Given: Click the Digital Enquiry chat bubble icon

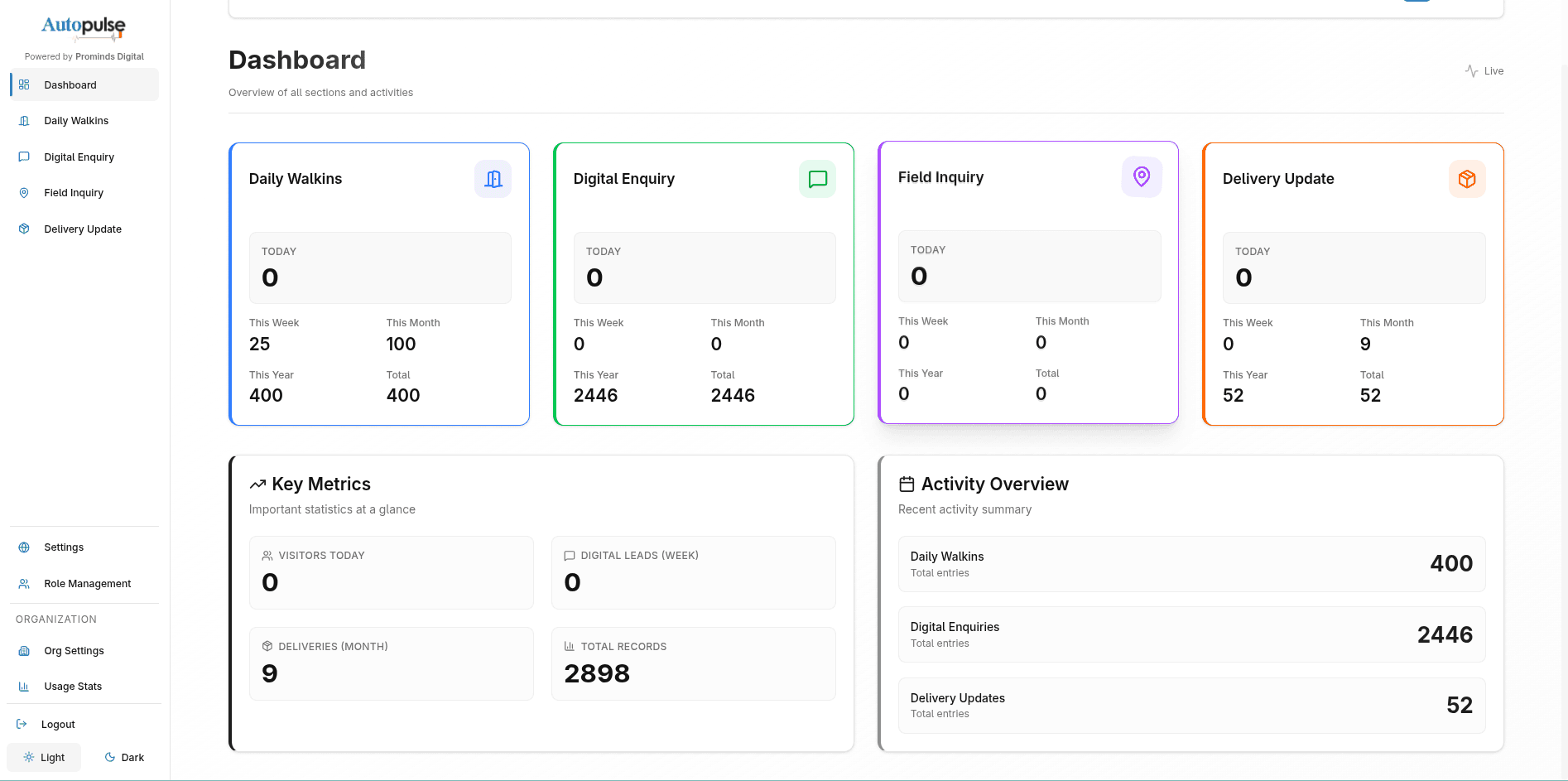Looking at the screenshot, I should click(817, 179).
